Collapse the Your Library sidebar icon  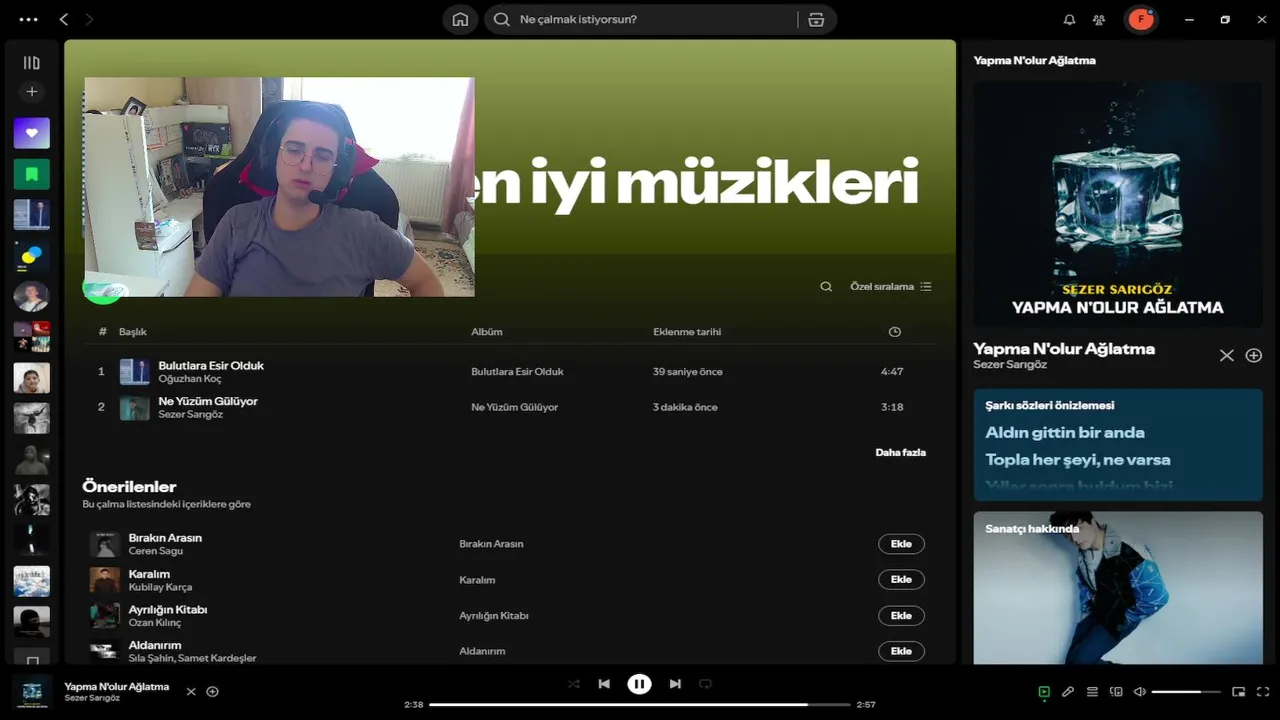(31, 62)
